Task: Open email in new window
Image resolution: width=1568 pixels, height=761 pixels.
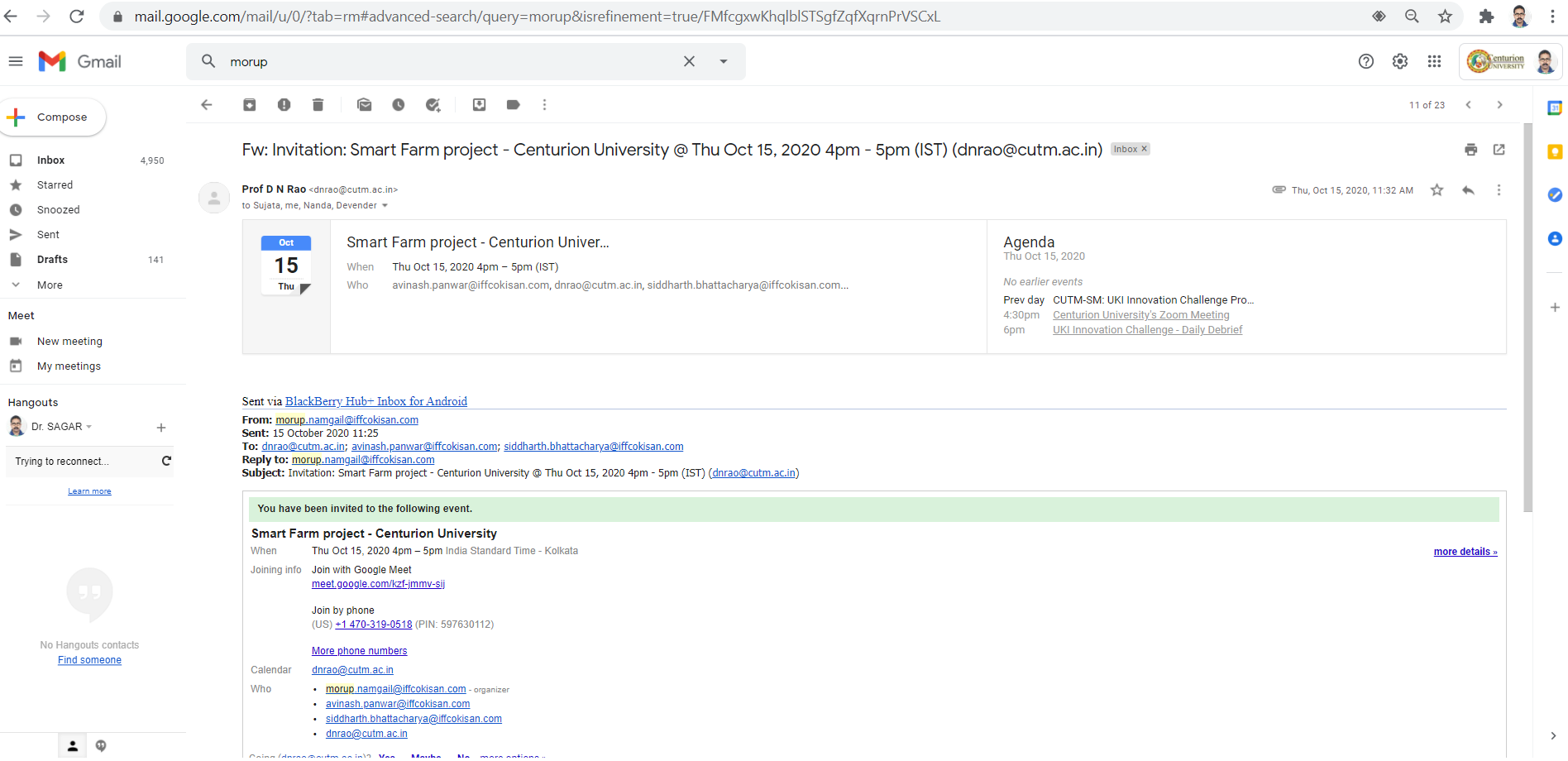Action: point(1499,150)
